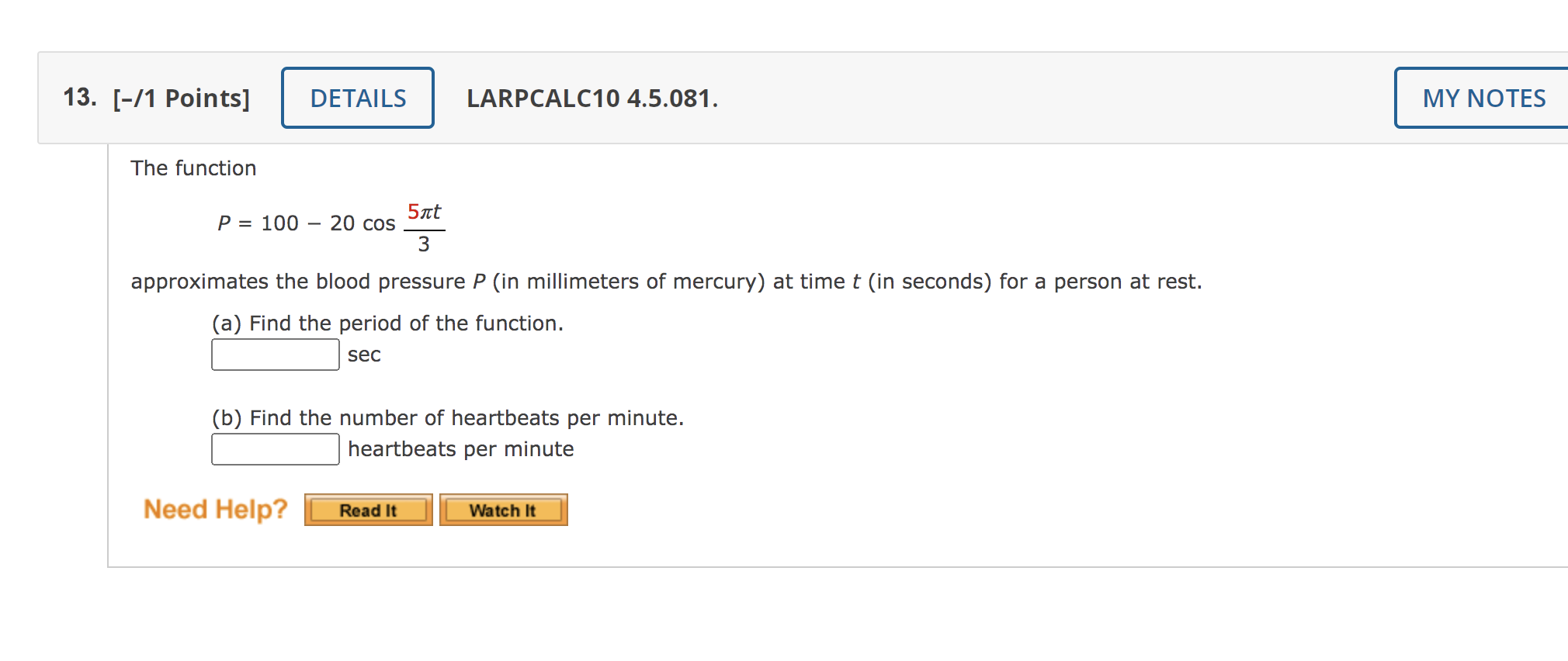Image resolution: width=1568 pixels, height=661 pixels.
Task: Open the DETAILS panel for question 13
Action: (x=357, y=98)
